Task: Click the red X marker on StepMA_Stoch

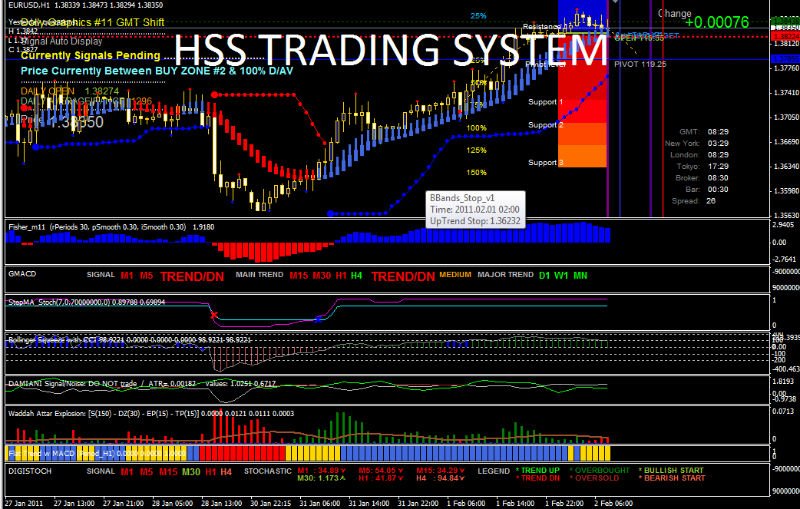Action: [214, 315]
